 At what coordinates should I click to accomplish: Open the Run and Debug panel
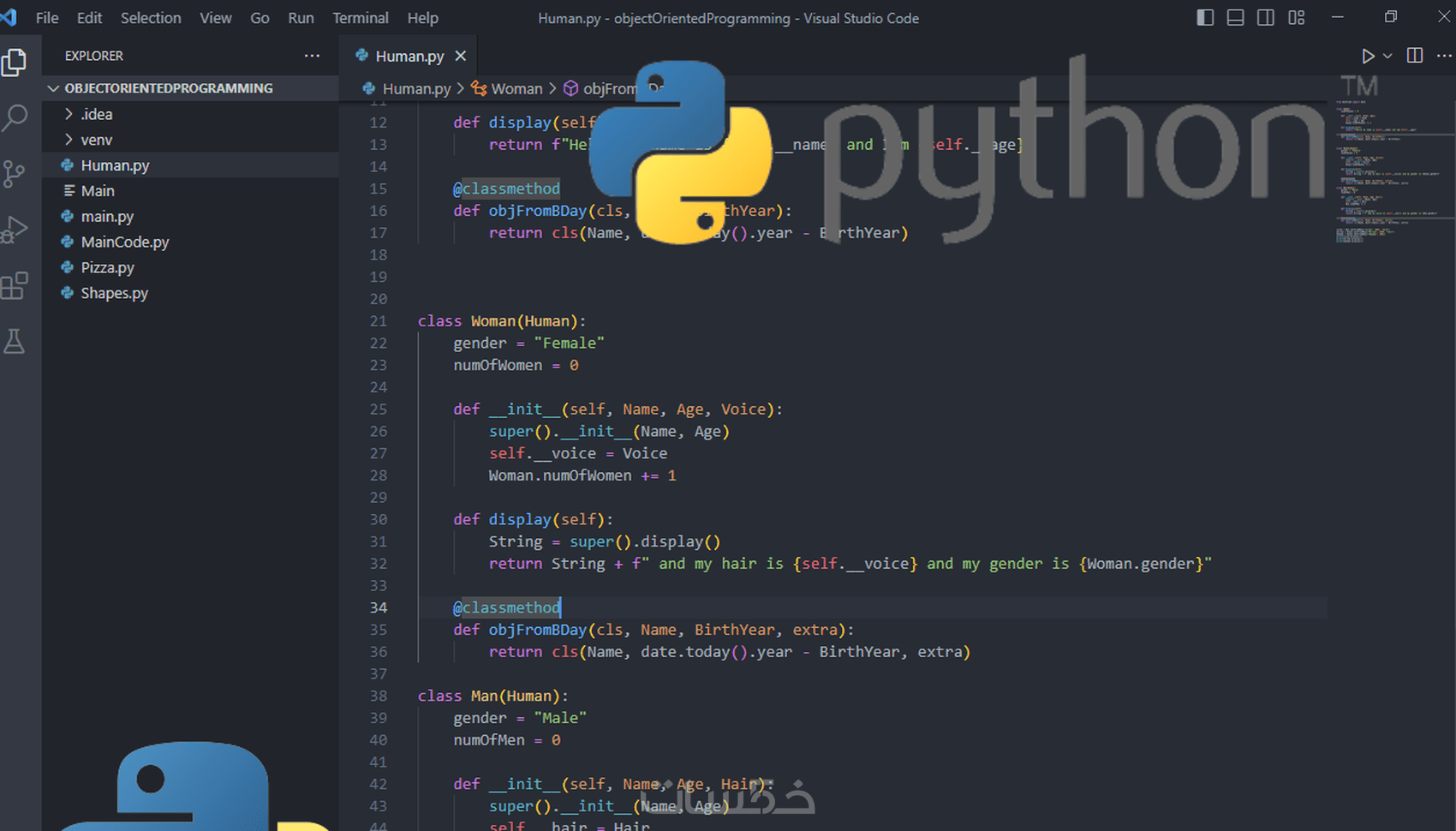pyautogui.click(x=15, y=229)
